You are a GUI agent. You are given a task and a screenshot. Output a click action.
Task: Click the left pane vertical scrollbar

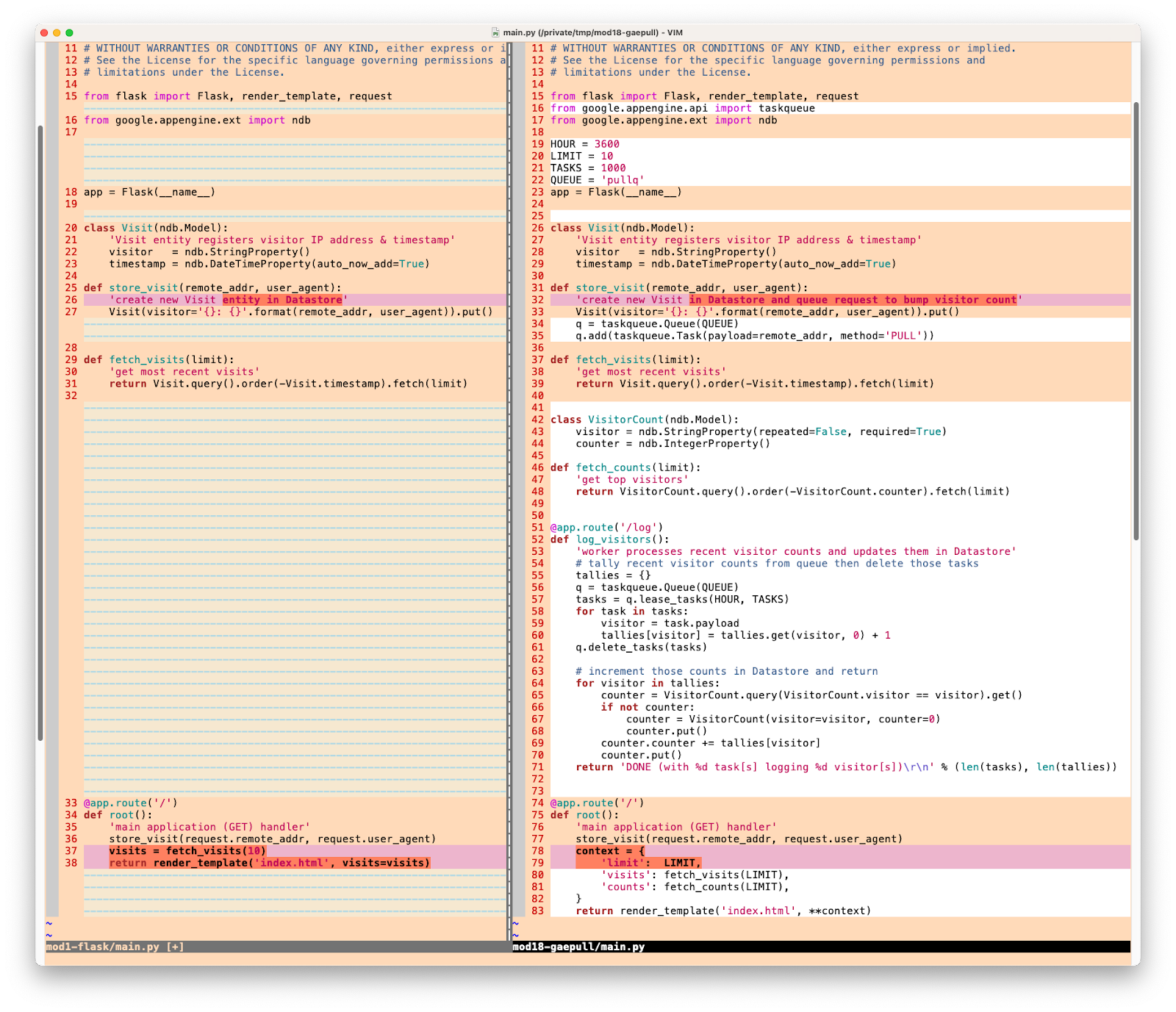[x=40, y=432]
